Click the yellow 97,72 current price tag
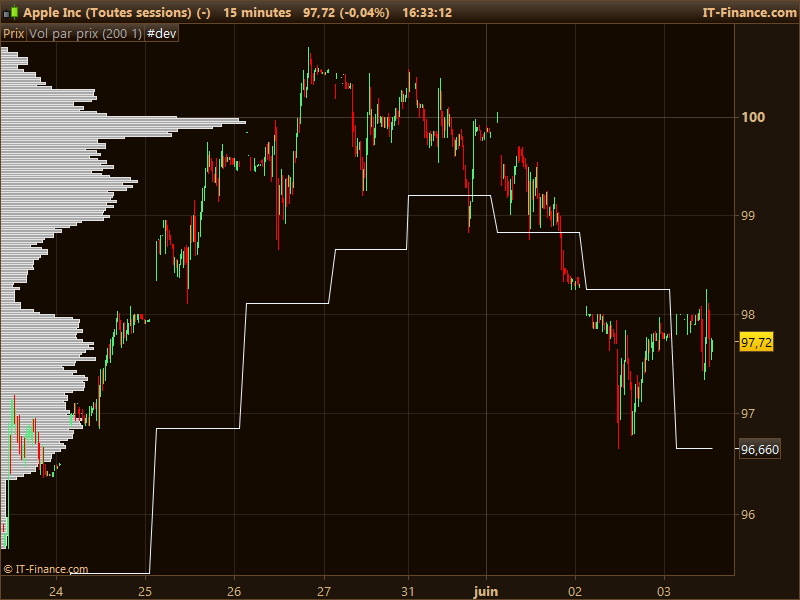 [756, 342]
